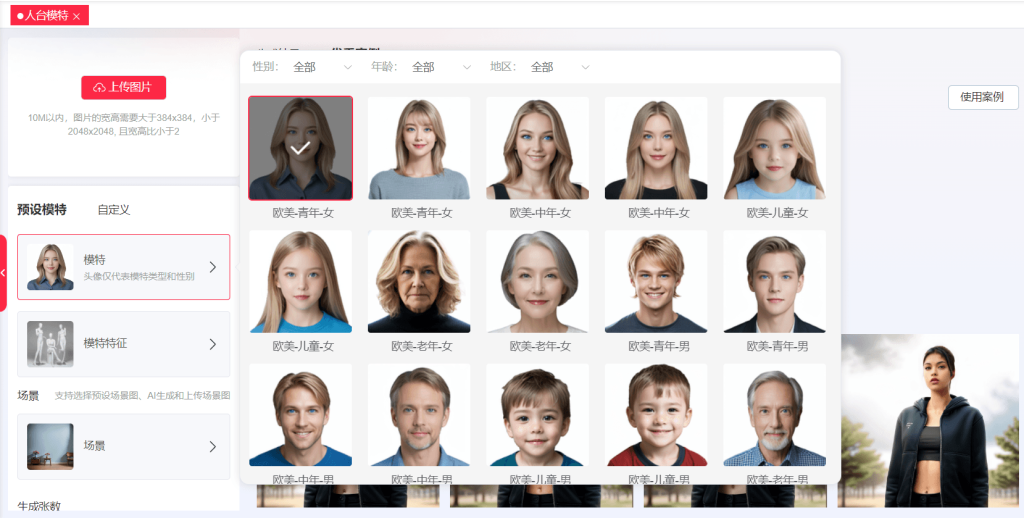
Task: Open the 地区 filter dropdown
Action: click(x=559, y=67)
